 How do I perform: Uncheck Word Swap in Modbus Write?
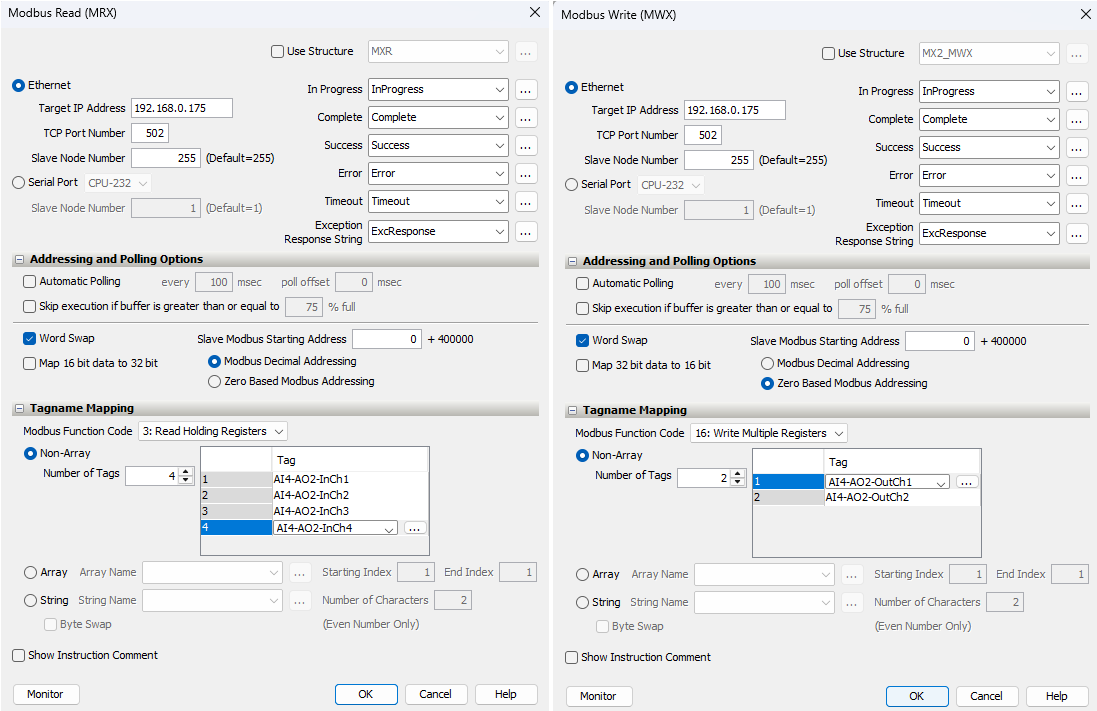pos(582,340)
